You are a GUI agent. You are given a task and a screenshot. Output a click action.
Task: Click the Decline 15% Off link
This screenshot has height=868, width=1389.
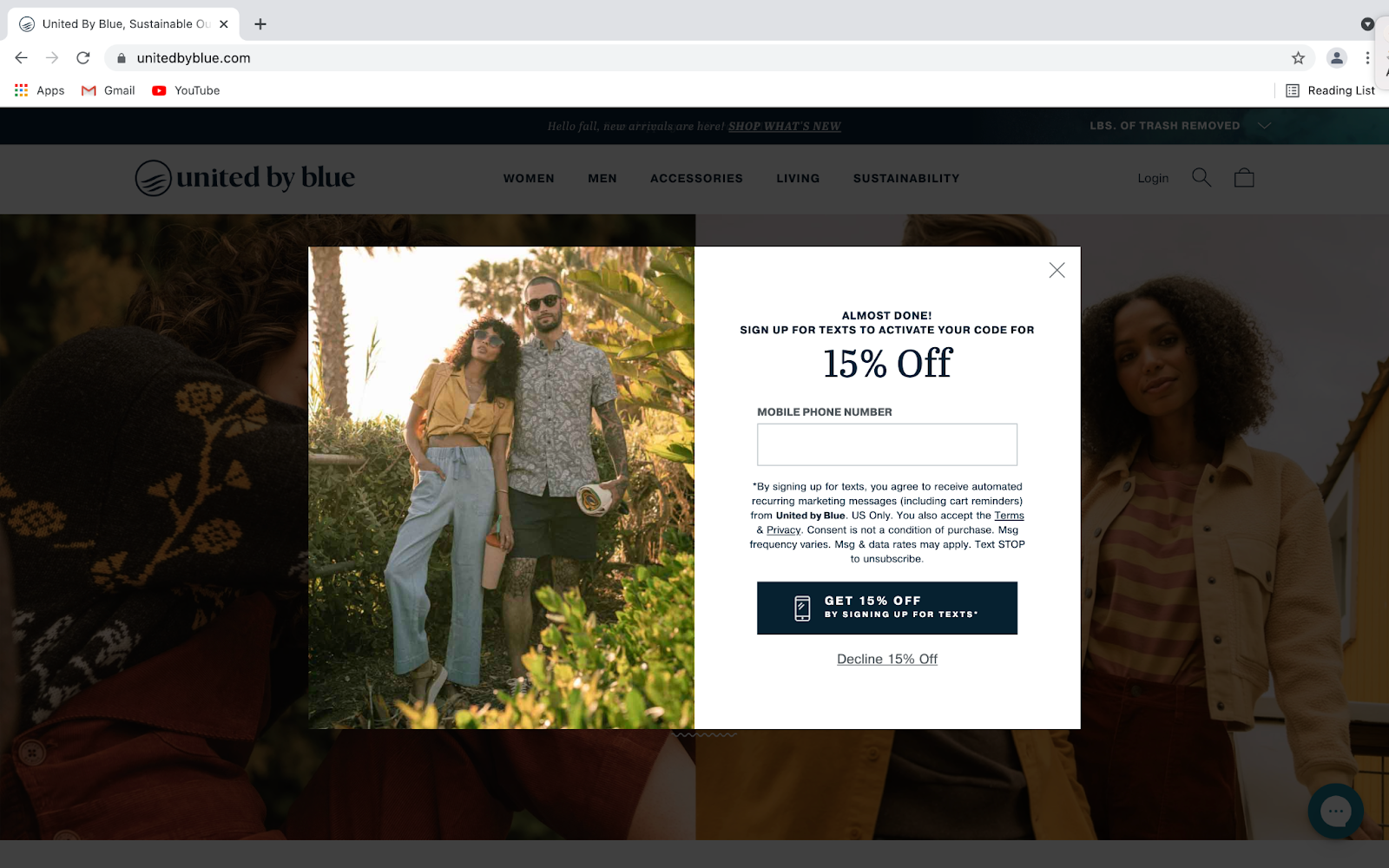point(887,659)
